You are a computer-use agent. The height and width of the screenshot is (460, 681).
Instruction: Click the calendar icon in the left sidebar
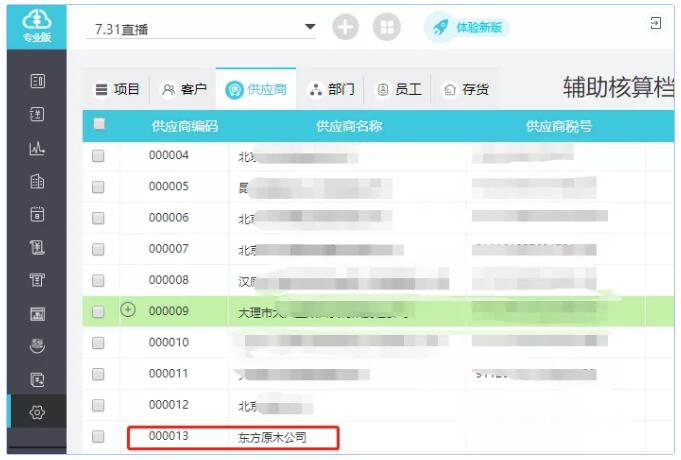(38, 214)
